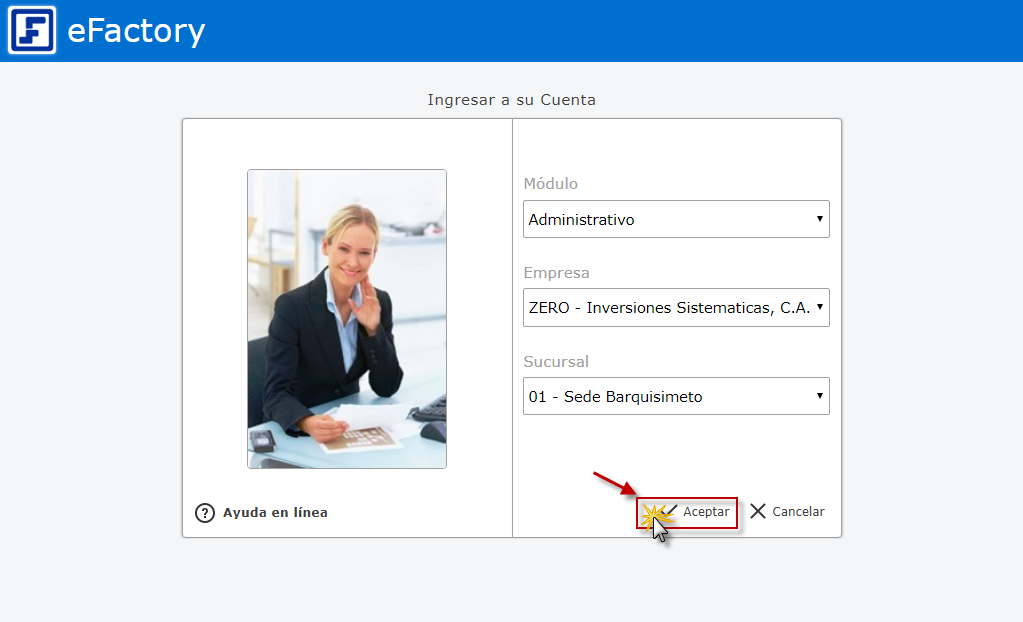Click the arrow on the Sucursal combo box
This screenshot has height=622, width=1023.
(820, 396)
